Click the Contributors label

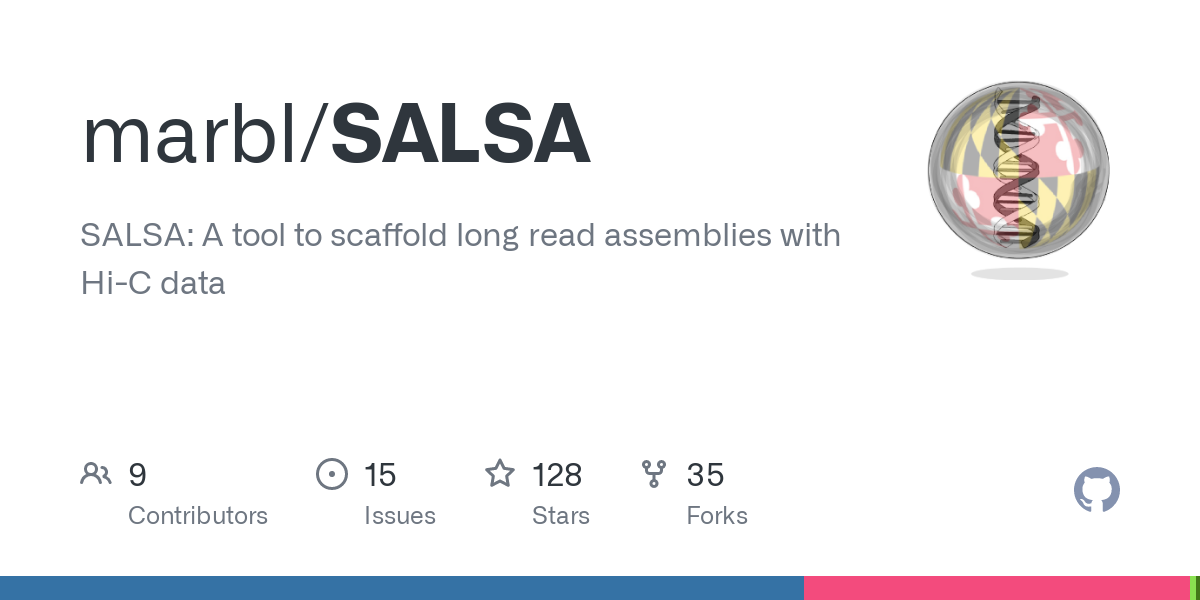coord(198,516)
